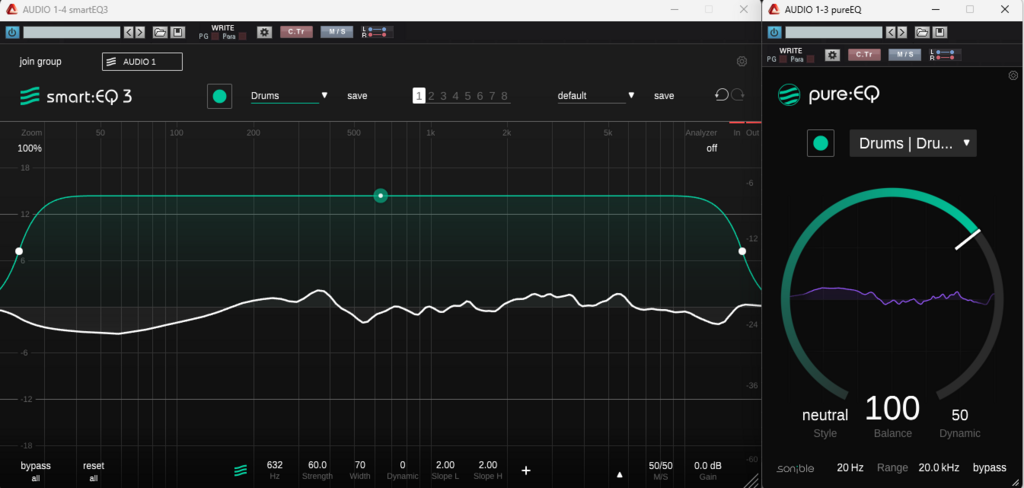Expand the panel with the up triangle

point(620,474)
